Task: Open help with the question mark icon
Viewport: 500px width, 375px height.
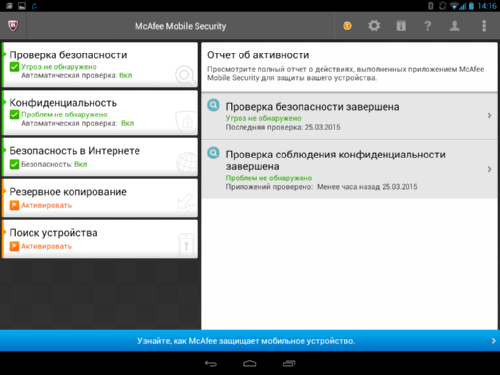Action: pyautogui.click(x=428, y=26)
